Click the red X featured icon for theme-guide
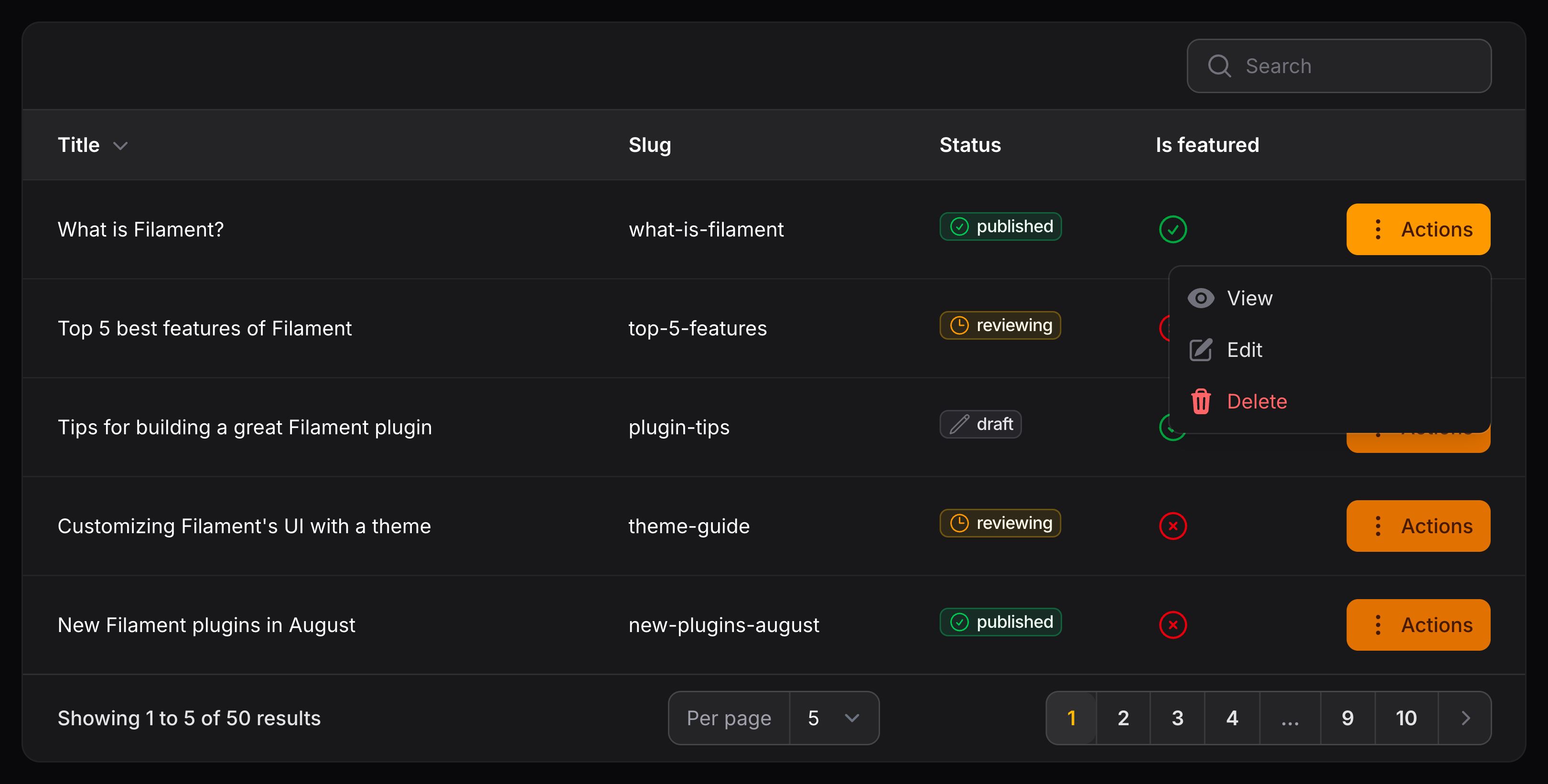This screenshot has width=1548, height=784. (1172, 526)
